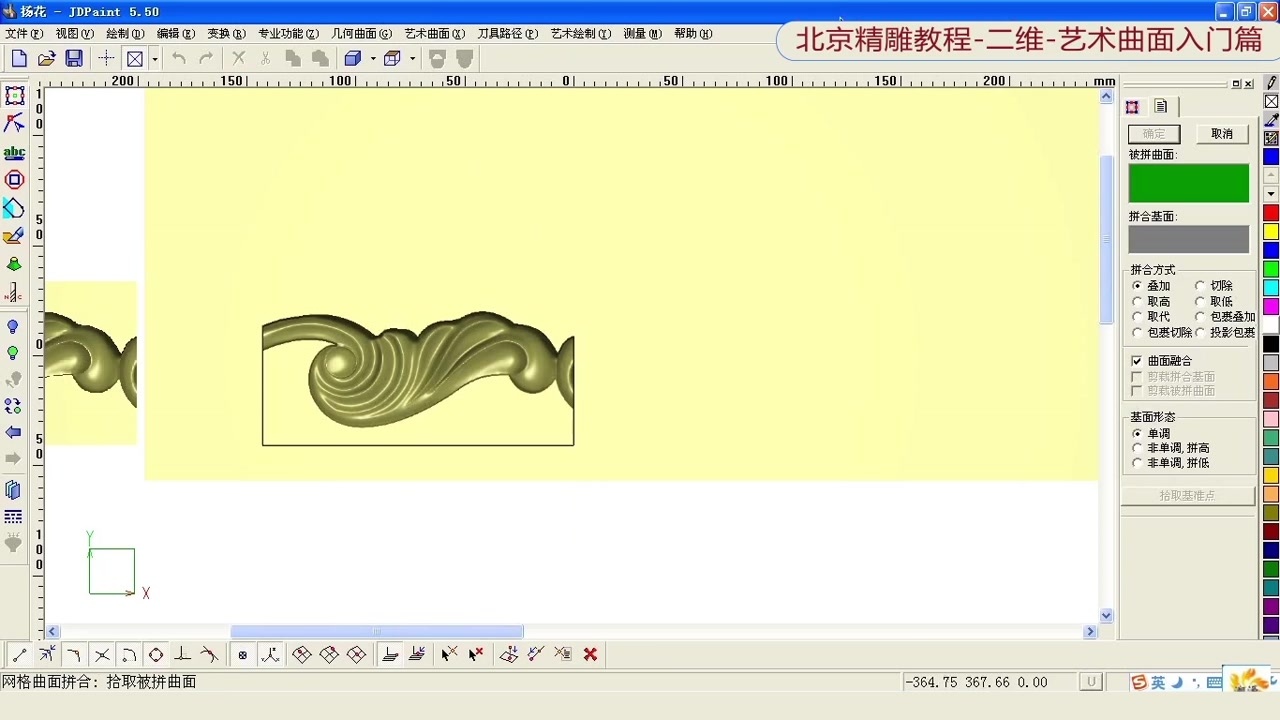This screenshot has height=720, width=1280.
Task: Open the 视图(V) menu
Action: click(x=74, y=33)
